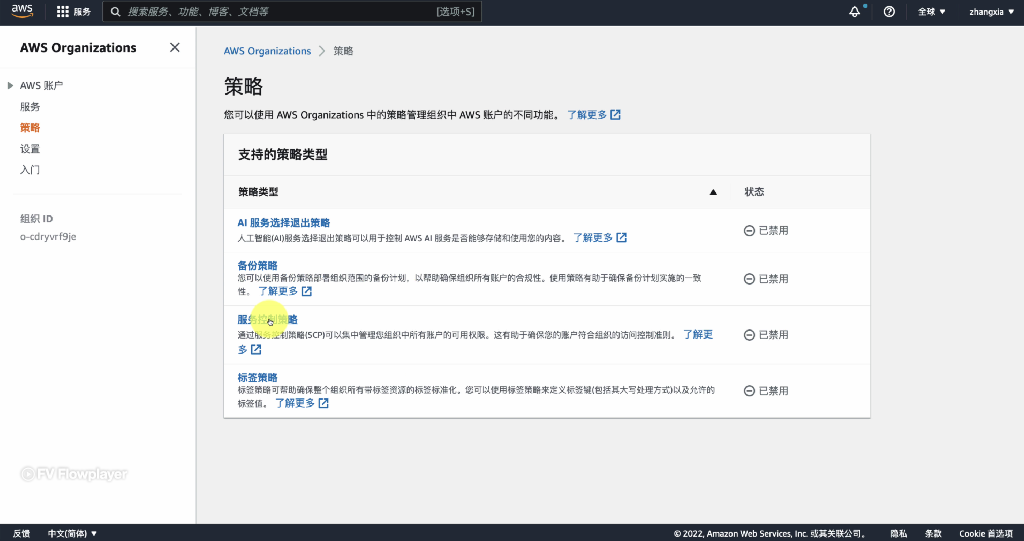Image resolution: width=1024 pixels, height=541 pixels.
Task: Click disabled status icon for AI 服务选择退出策略
Action: click(749, 231)
